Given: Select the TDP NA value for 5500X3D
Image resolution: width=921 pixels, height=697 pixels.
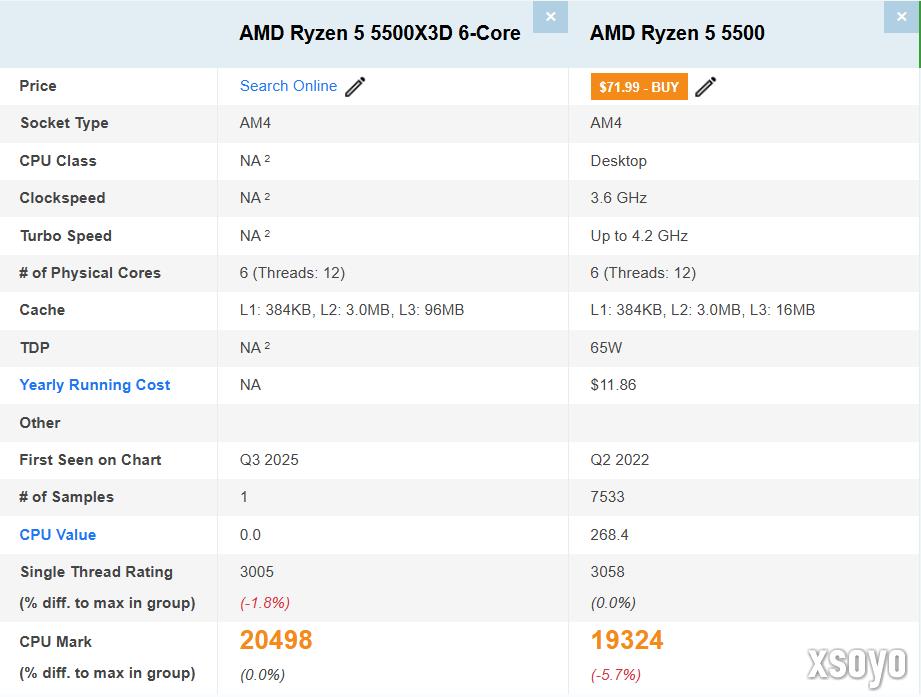Looking at the screenshot, I should (255, 347).
